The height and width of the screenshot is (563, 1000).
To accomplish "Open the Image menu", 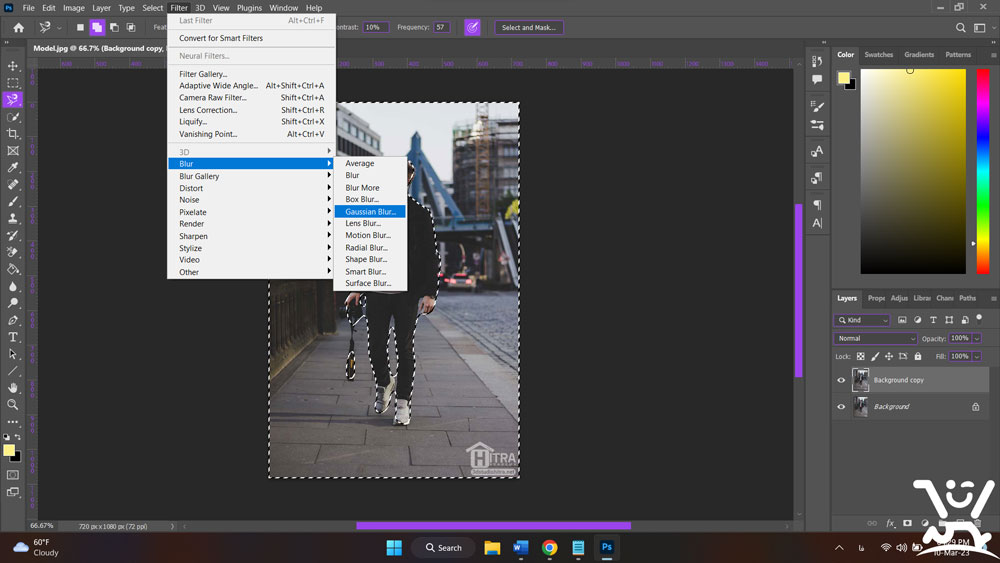I will 73,8.
